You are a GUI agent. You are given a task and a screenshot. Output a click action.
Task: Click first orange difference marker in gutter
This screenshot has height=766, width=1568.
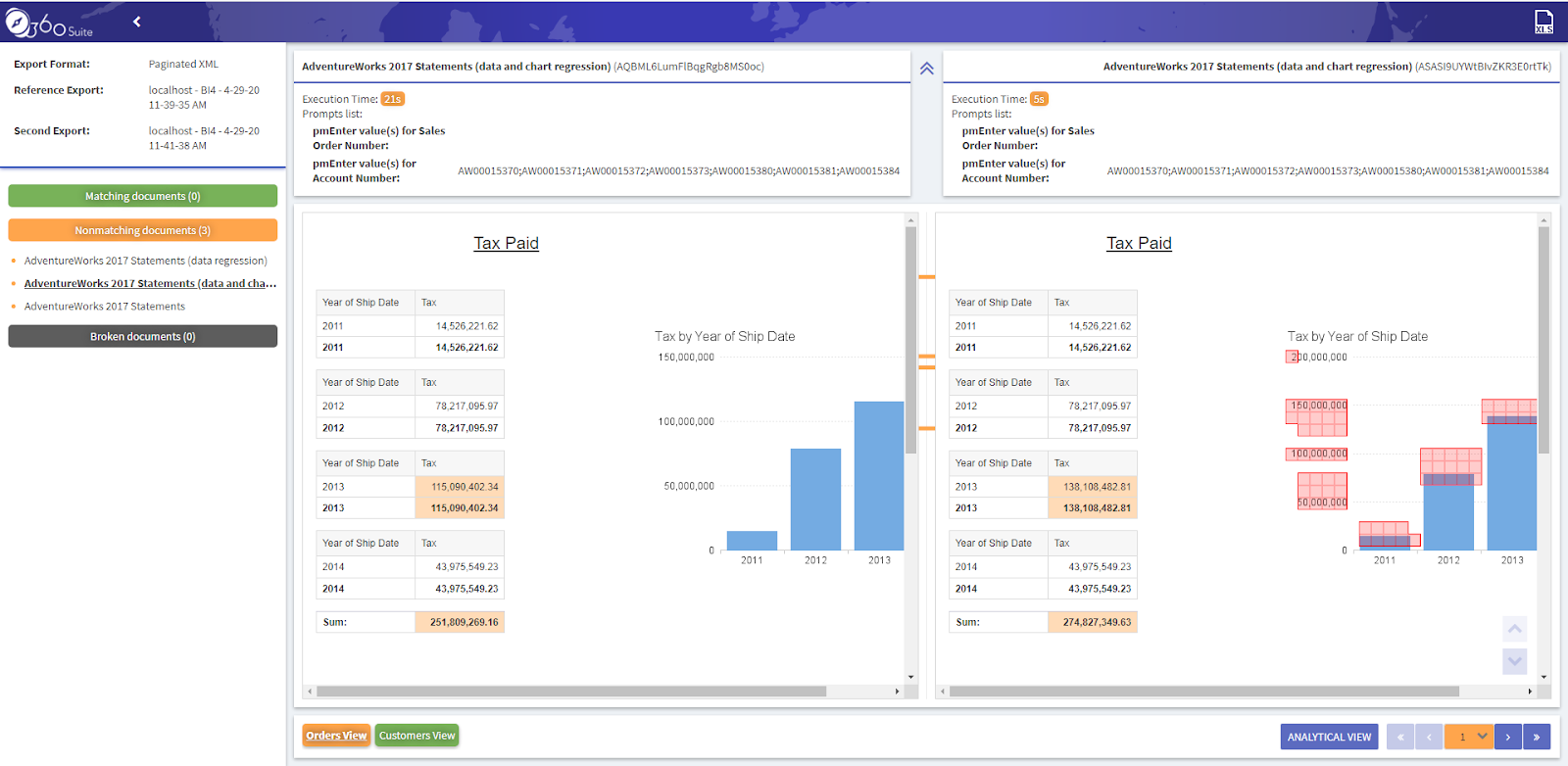926,277
